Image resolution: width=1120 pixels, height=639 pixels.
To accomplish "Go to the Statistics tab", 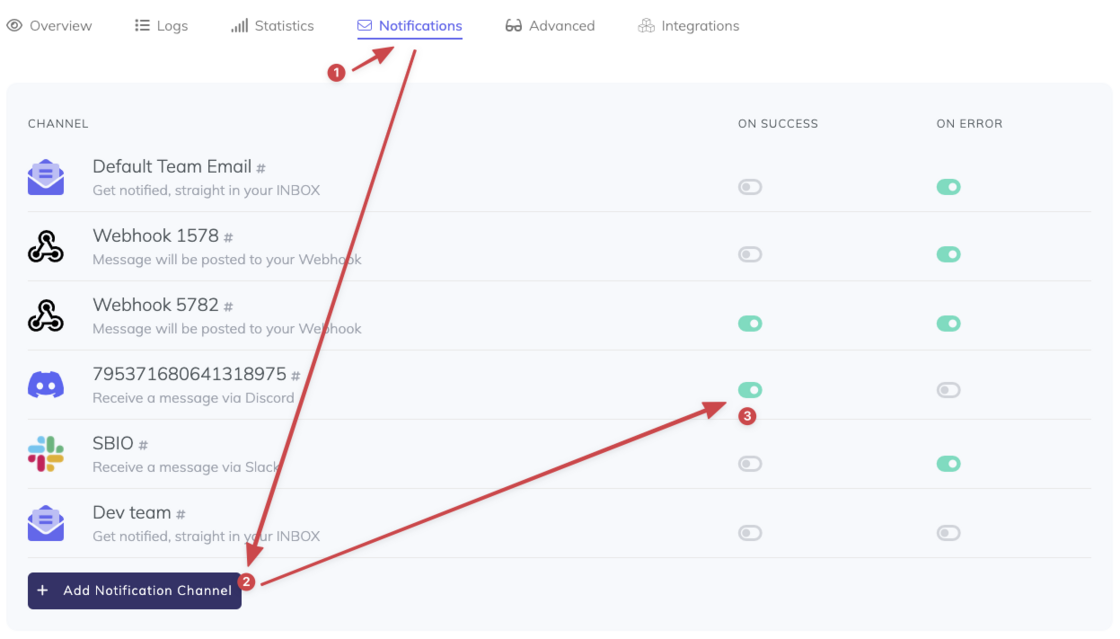I will (x=272, y=26).
